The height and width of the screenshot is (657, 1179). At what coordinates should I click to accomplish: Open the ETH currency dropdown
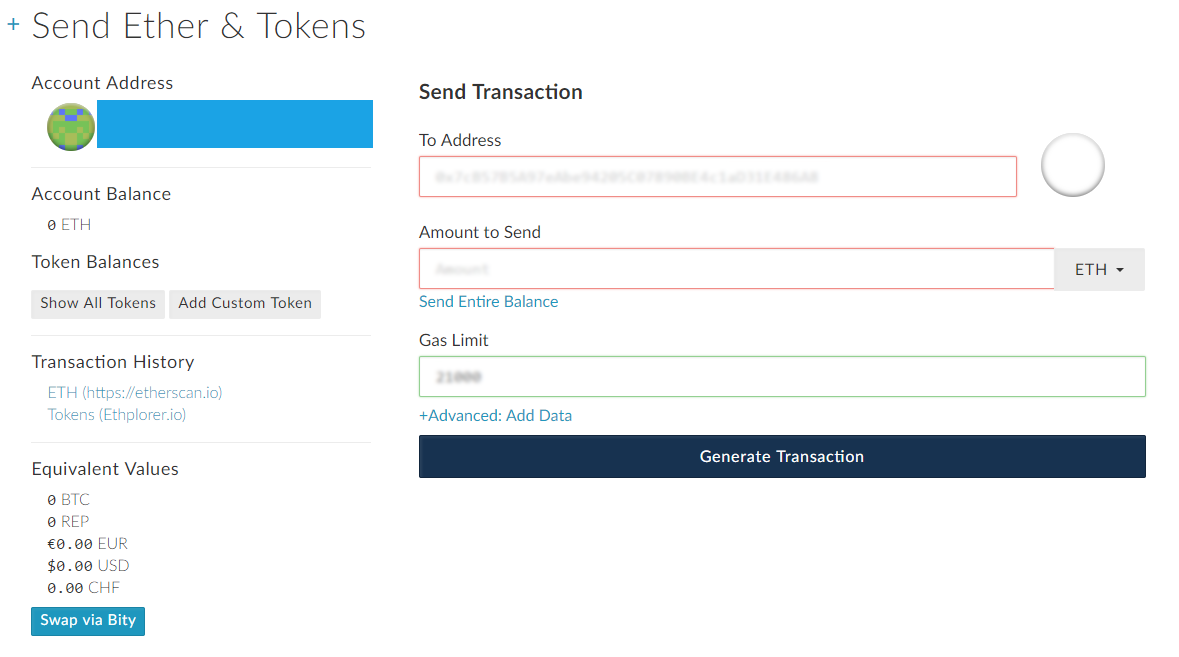click(1099, 270)
